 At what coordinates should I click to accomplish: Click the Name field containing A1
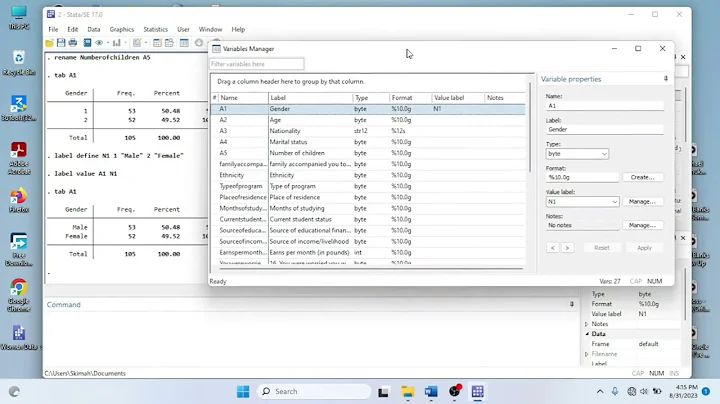click(605, 106)
